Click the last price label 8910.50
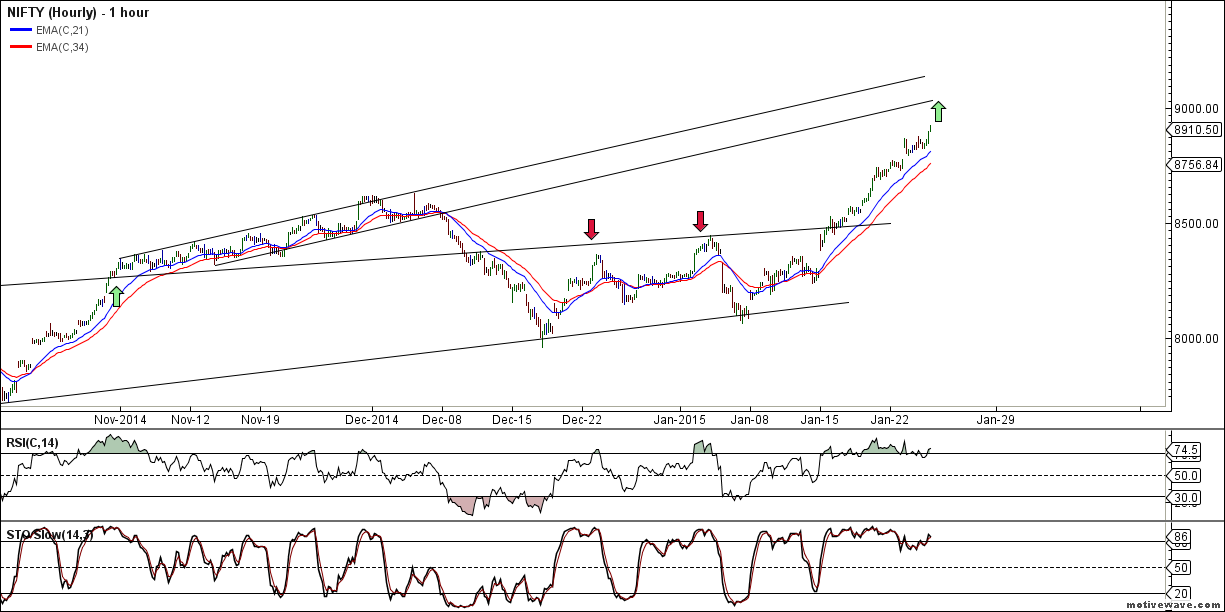1225x612 pixels. tap(1193, 129)
